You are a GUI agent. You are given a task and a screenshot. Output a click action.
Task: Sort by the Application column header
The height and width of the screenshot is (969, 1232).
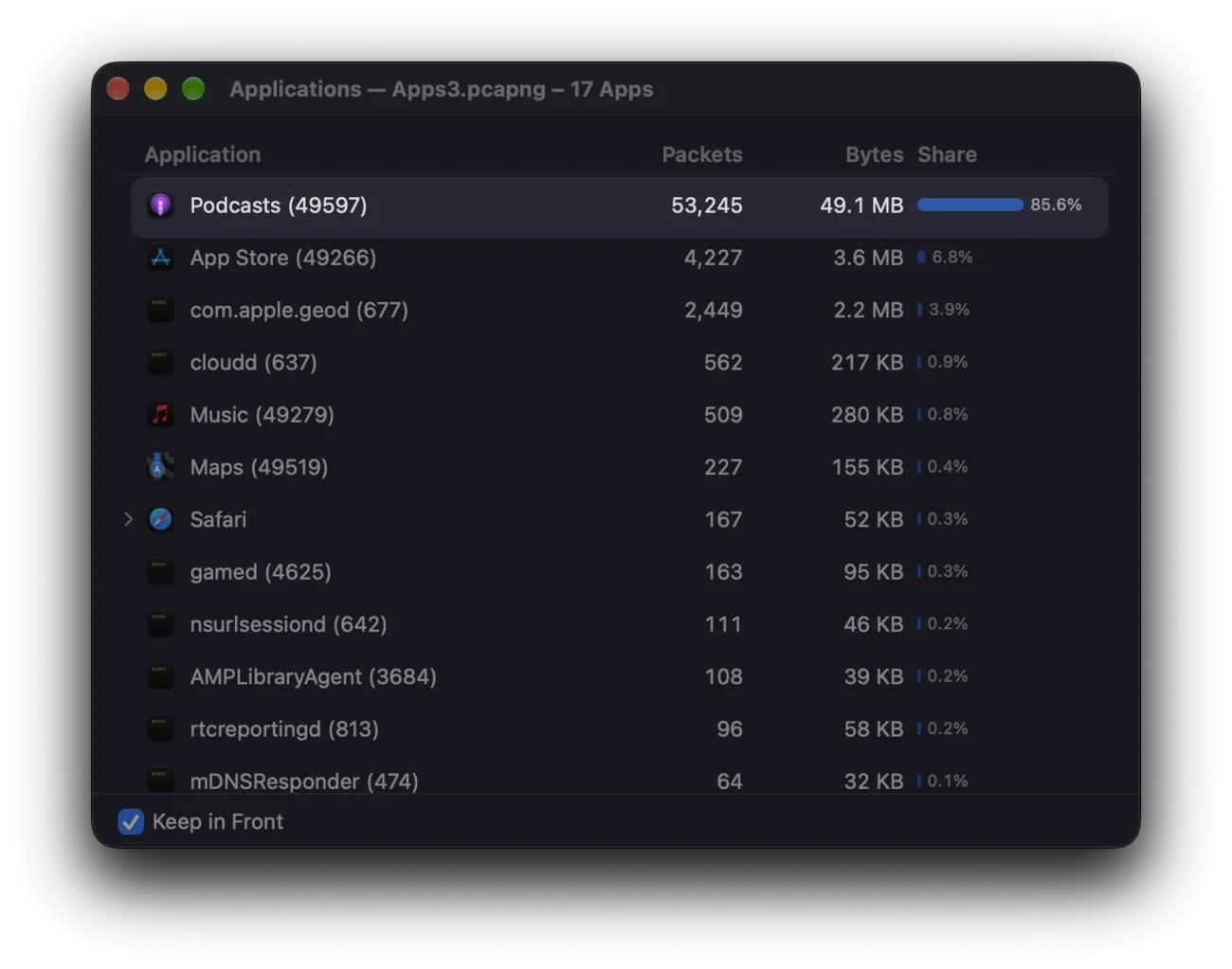(203, 154)
